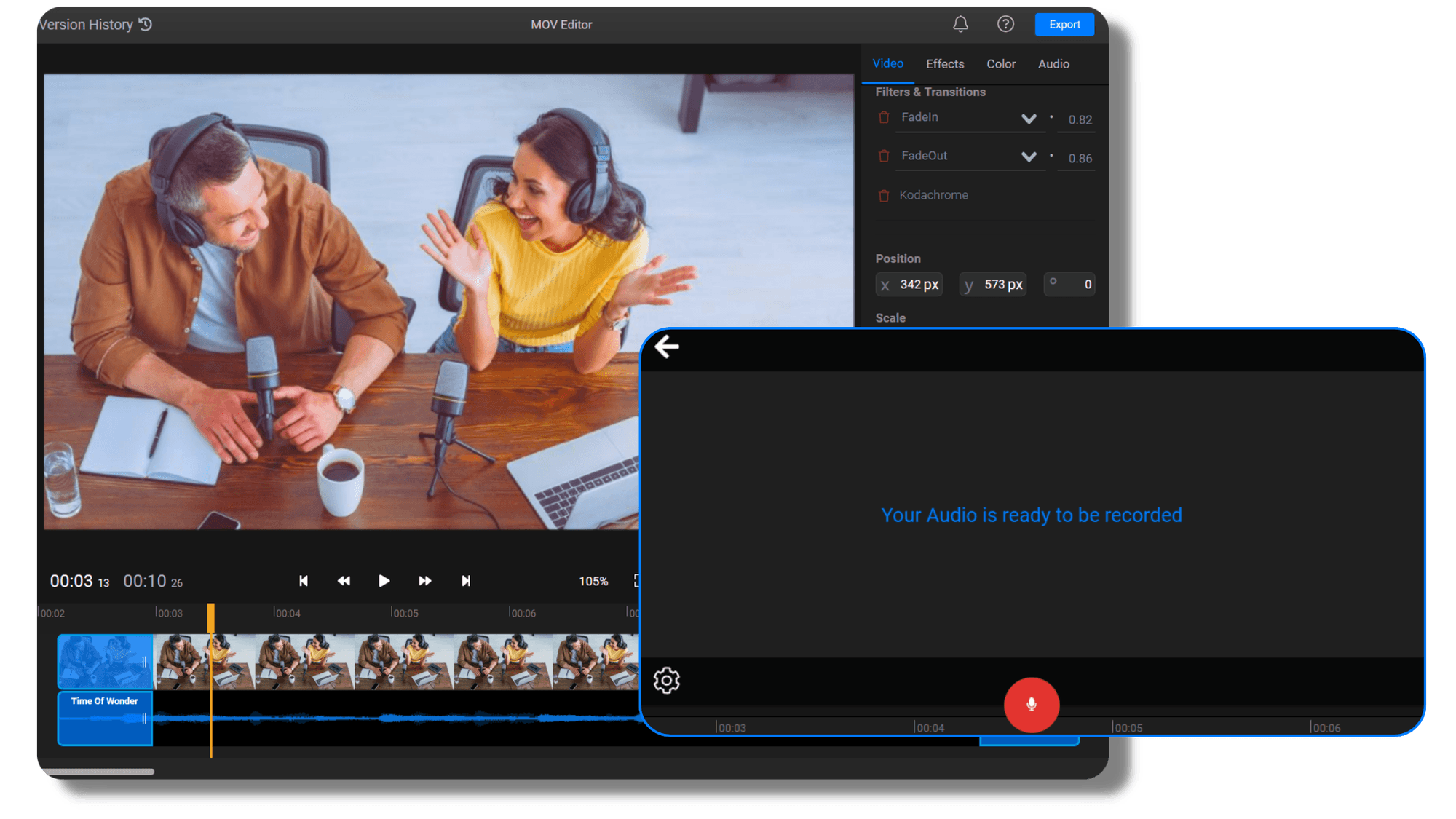Delete the FadeOut filter with trash icon
The width and height of the screenshot is (1456, 819).
click(884, 156)
